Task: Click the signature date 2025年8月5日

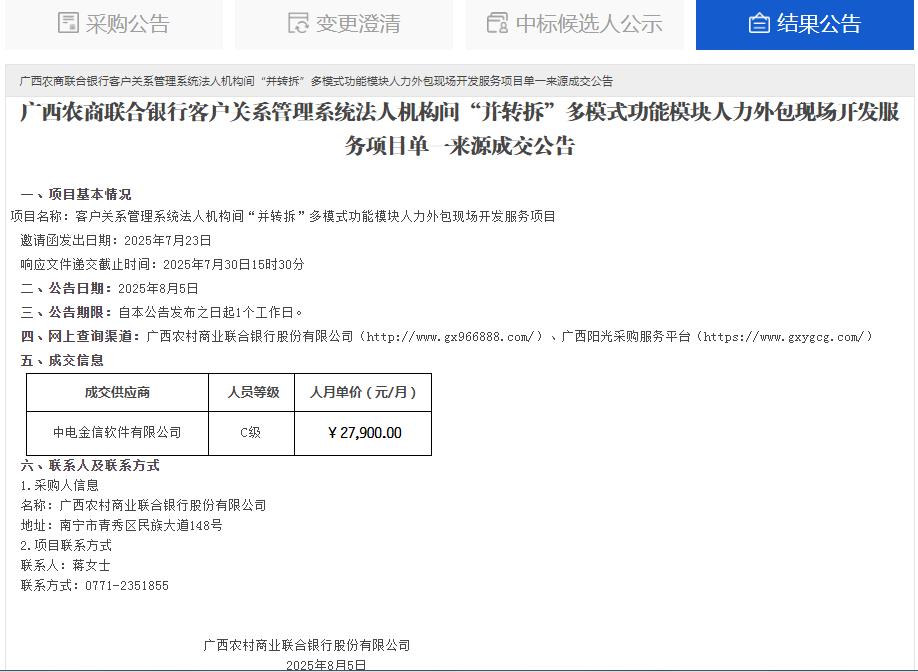Action: 326,666
